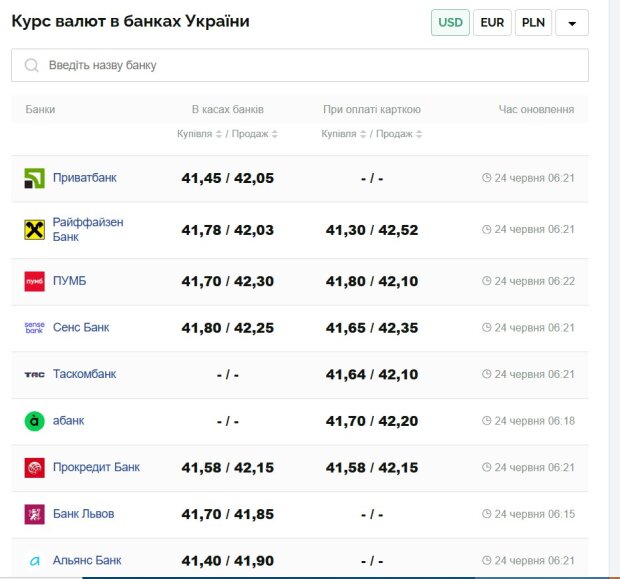Click the green abank logo icon
The width and height of the screenshot is (620, 579).
(34, 421)
